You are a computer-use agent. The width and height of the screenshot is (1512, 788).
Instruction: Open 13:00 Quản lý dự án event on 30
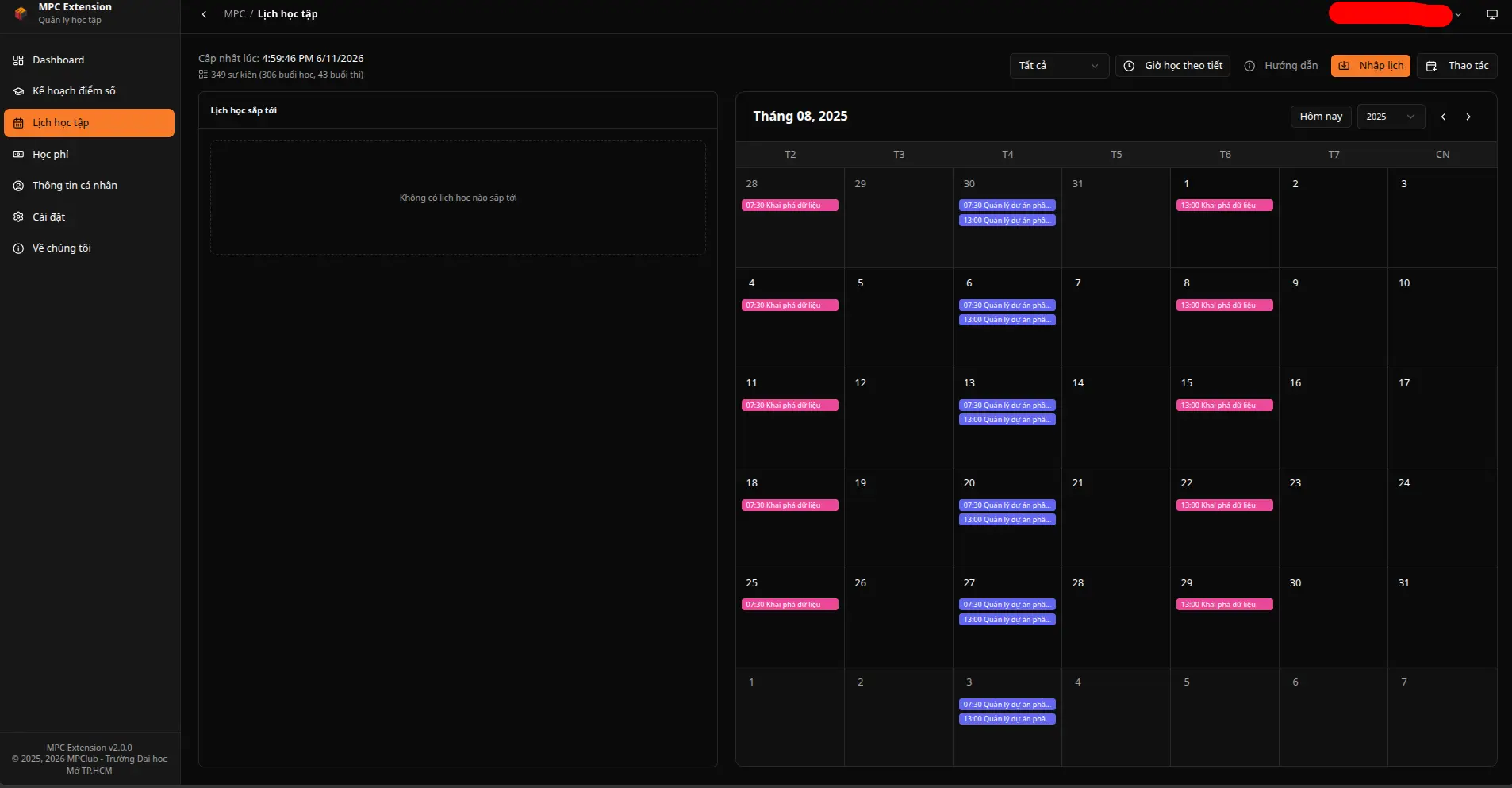click(x=1007, y=221)
